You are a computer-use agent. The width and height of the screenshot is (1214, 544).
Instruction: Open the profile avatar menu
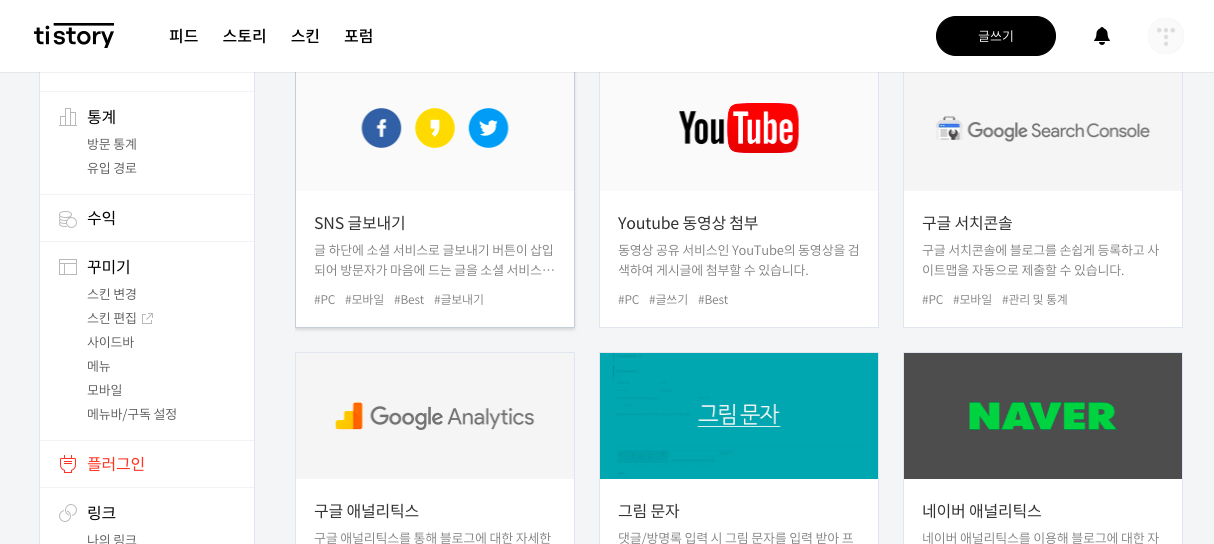[x=1166, y=36]
